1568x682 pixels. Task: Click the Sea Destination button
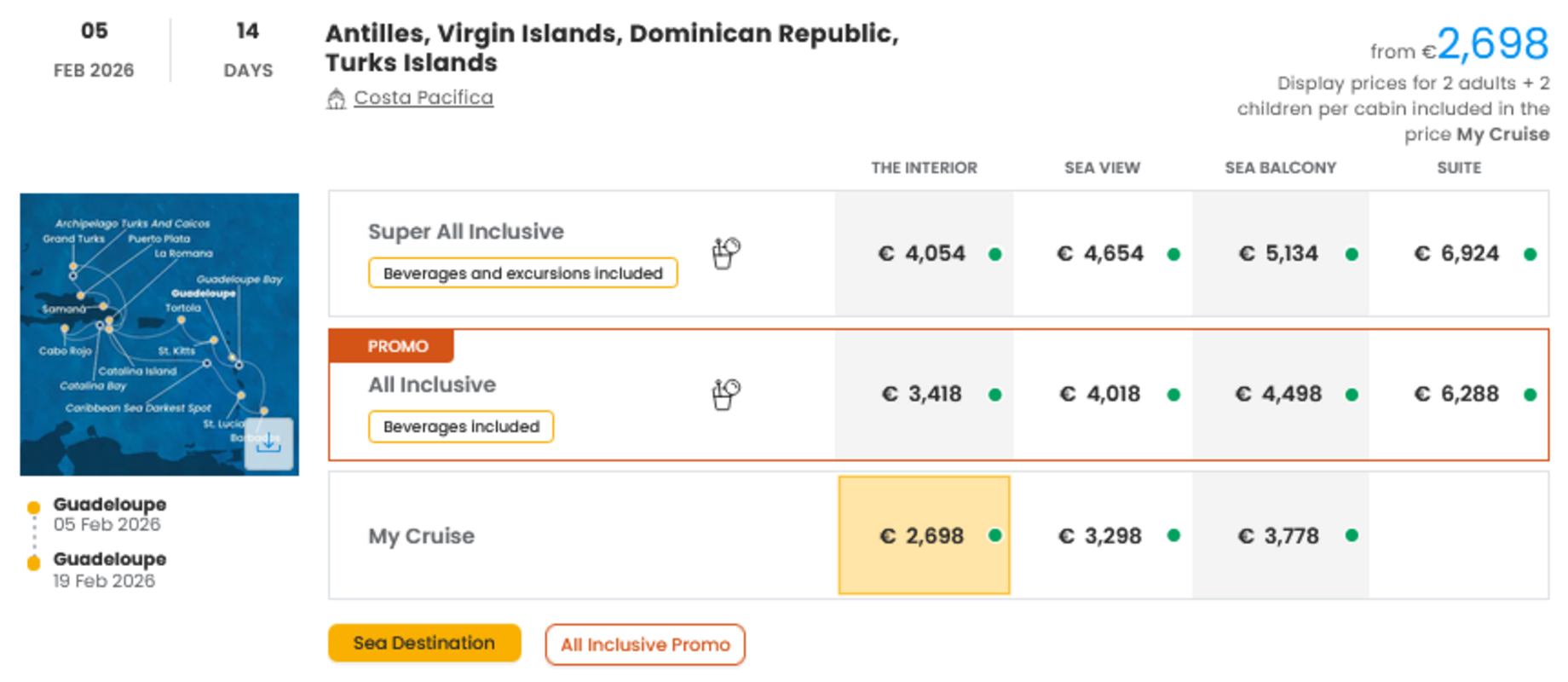424,643
